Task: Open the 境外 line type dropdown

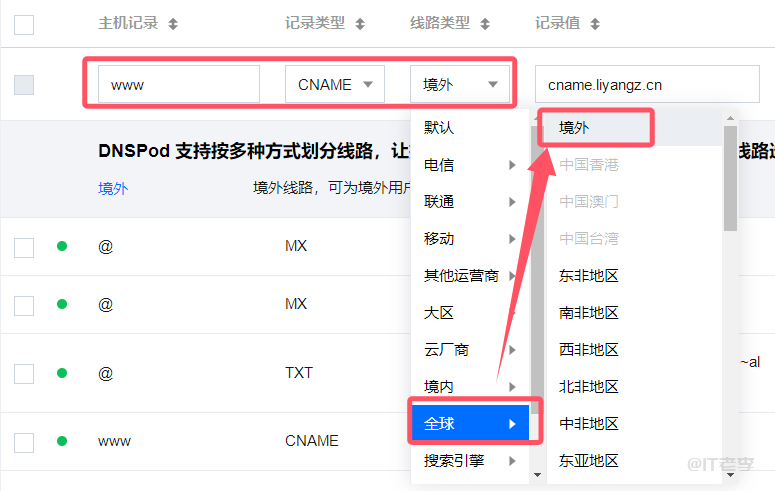Action: tap(460, 85)
